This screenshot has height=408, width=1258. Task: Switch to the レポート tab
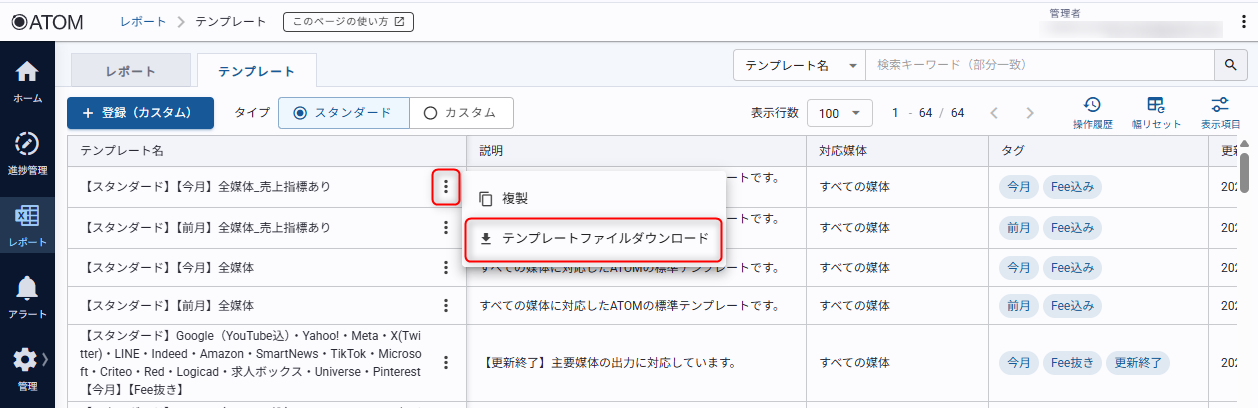130,71
